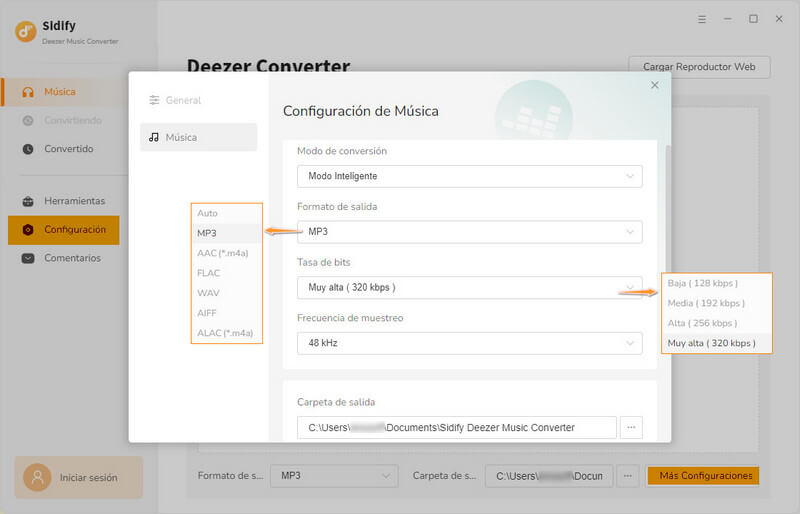Browse output folder with dialog's ellipsis button
This screenshot has width=800, height=514.
pyautogui.click(x=631, y=428)
